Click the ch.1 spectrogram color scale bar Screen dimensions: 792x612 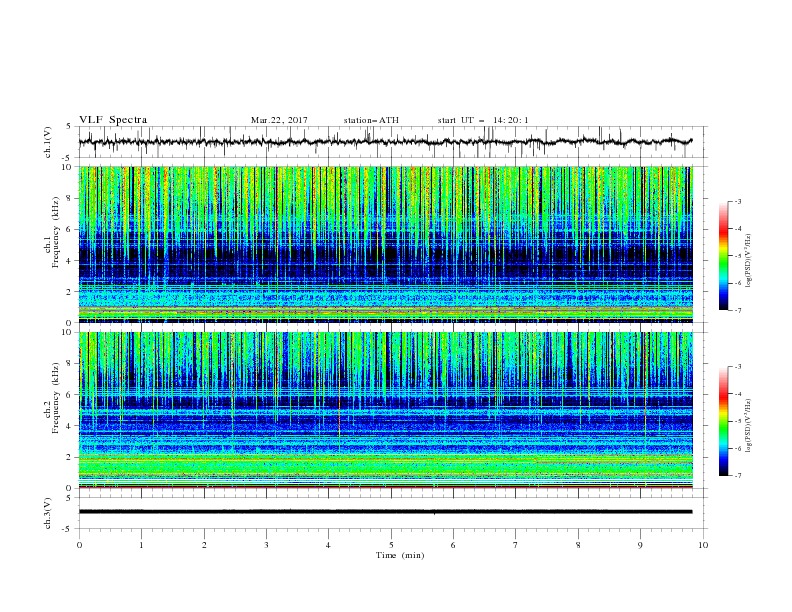723,256
